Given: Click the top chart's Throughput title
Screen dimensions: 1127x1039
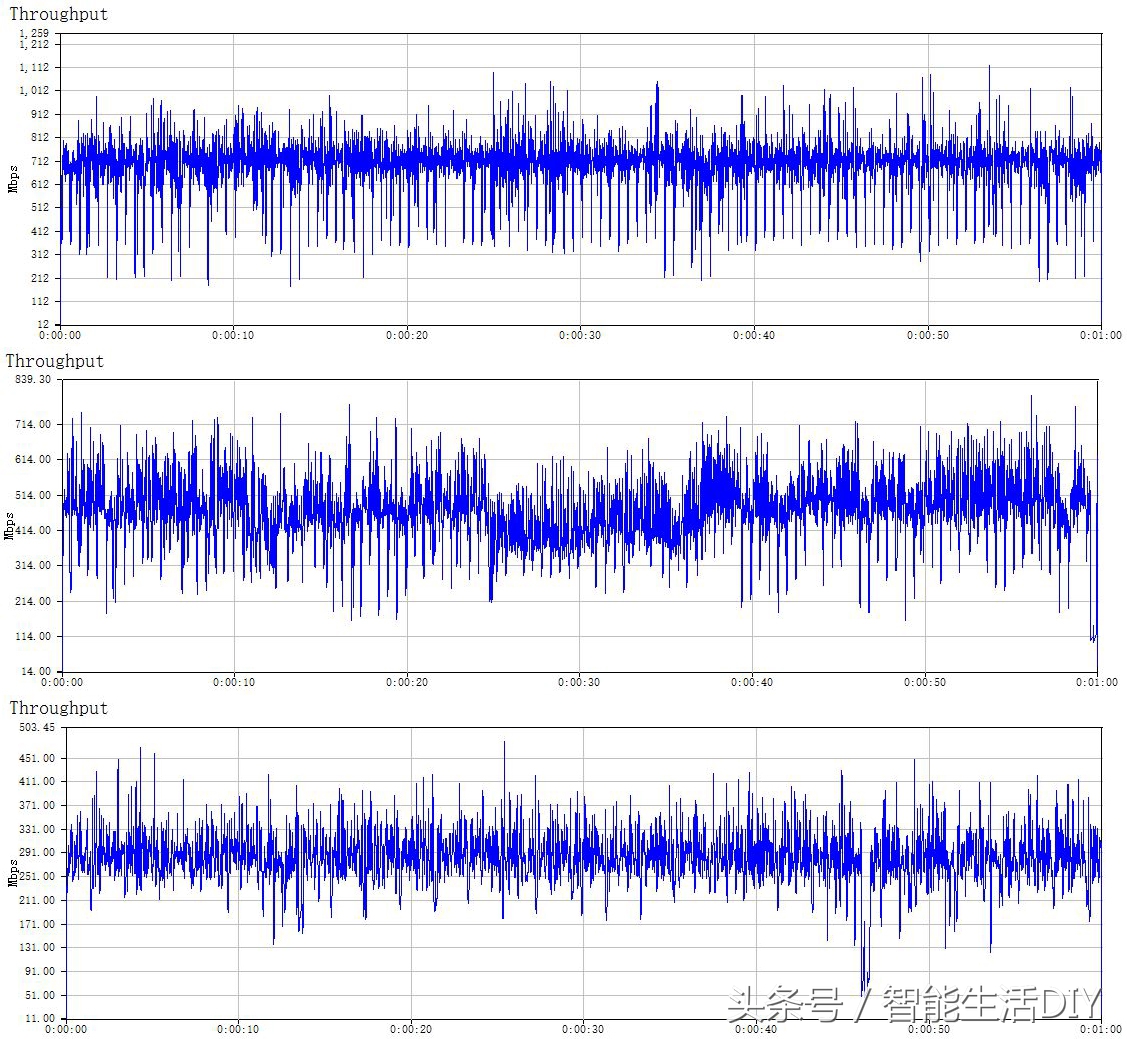Looking at the screenshot, I should (x=58, y=14).
